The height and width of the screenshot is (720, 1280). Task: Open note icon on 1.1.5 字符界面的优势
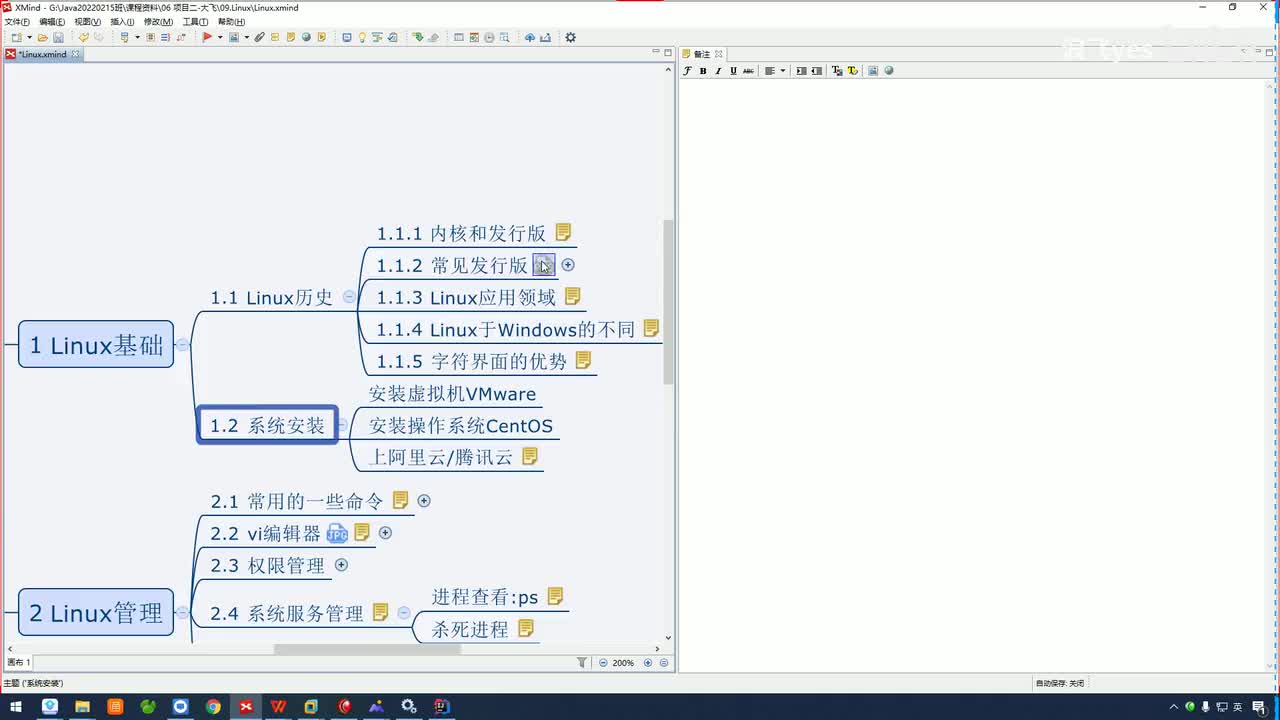(x=583, y=360)
